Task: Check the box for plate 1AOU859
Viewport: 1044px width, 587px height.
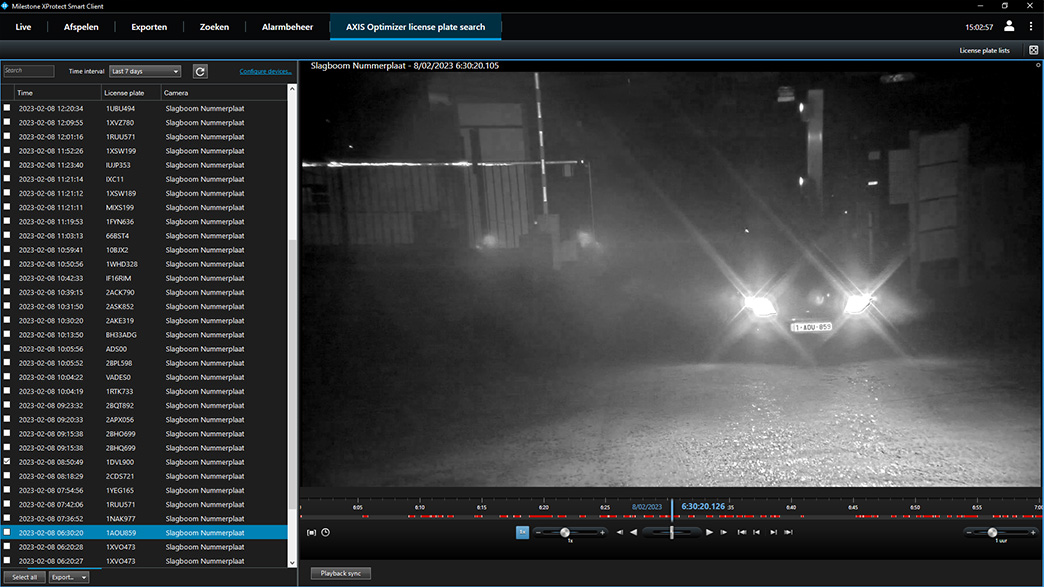Action: click(7, 532)
